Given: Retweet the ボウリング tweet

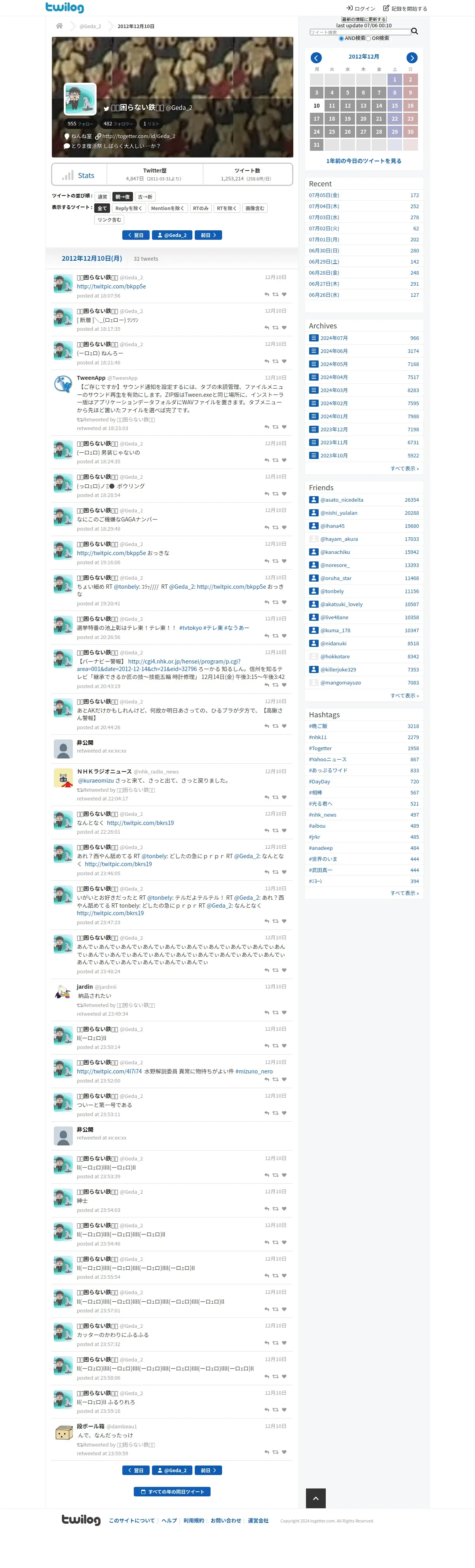Looking at the screenshot, I should coord(275,494).
